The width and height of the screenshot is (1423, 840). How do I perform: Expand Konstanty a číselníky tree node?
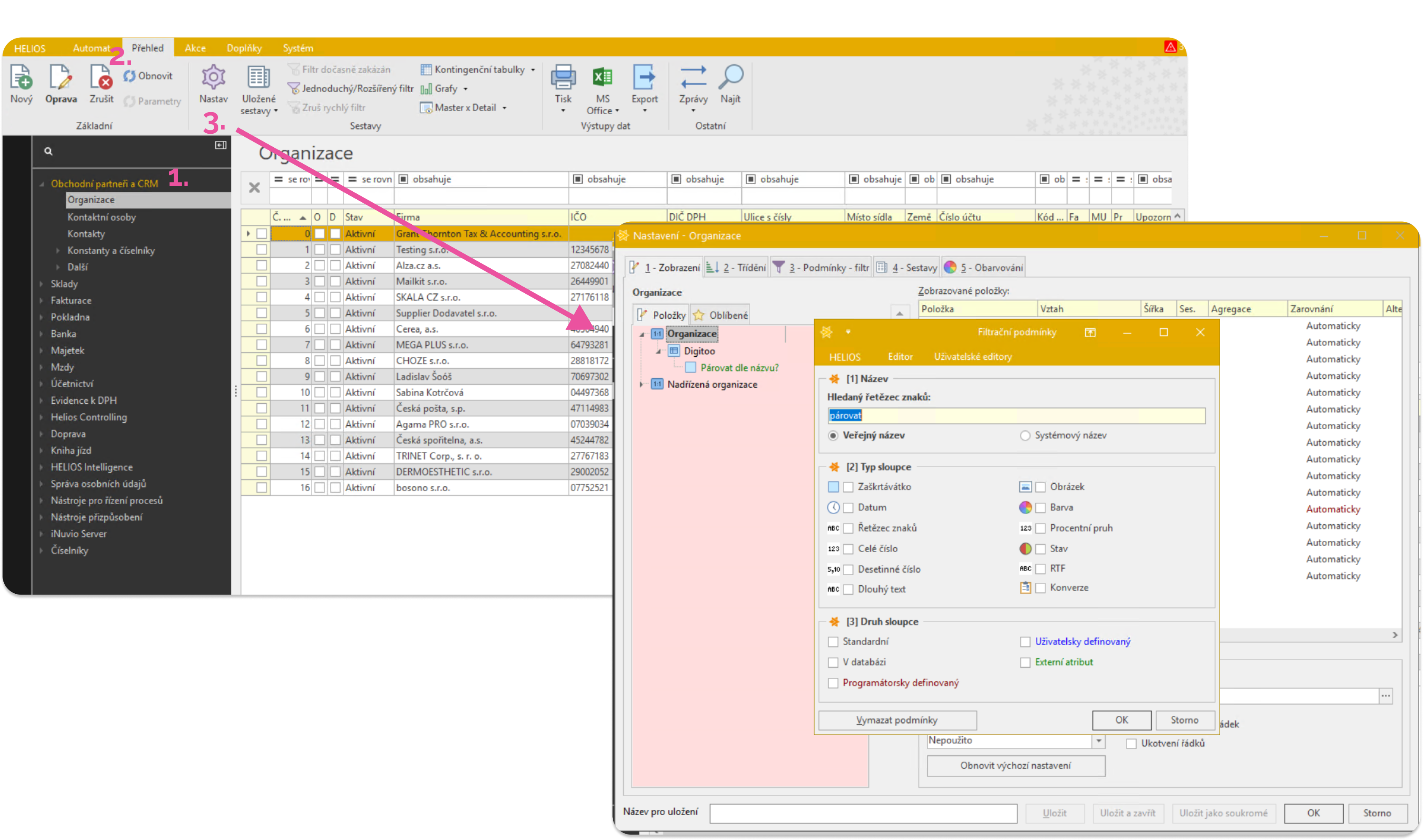point(58,250)
